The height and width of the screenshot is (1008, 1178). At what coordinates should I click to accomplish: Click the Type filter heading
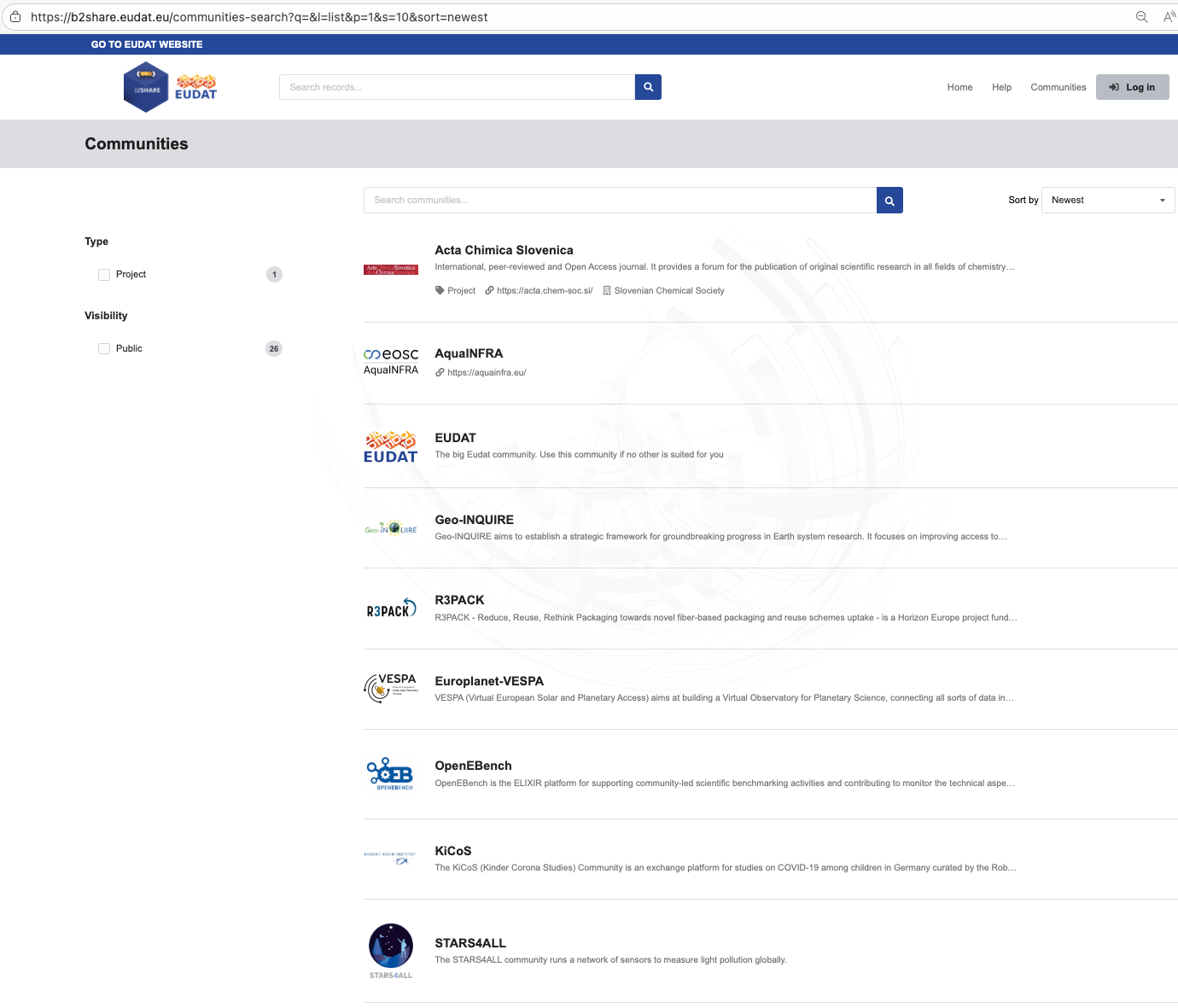coord(96,242)
